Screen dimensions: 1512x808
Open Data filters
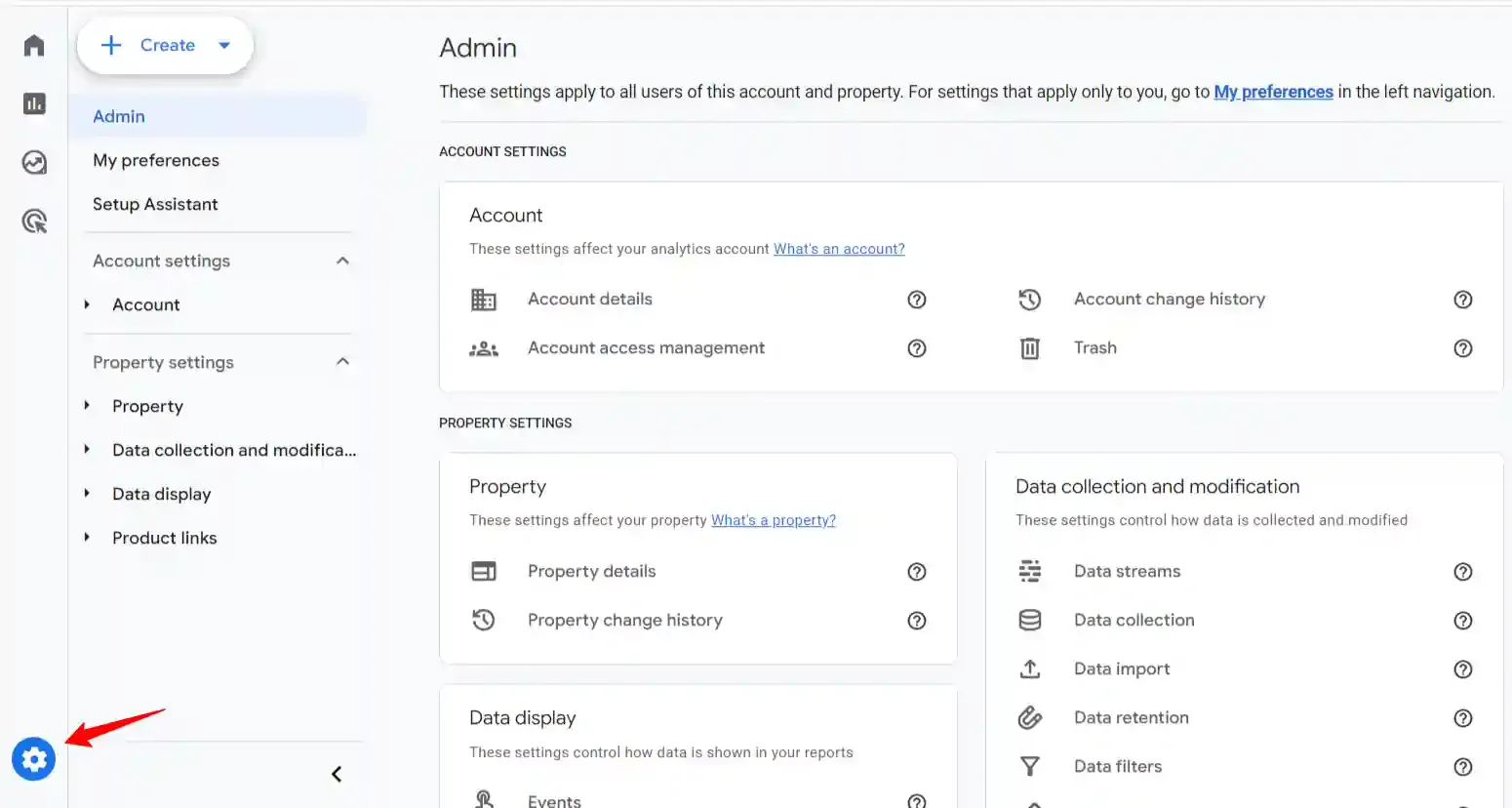tap(1118, 766)
